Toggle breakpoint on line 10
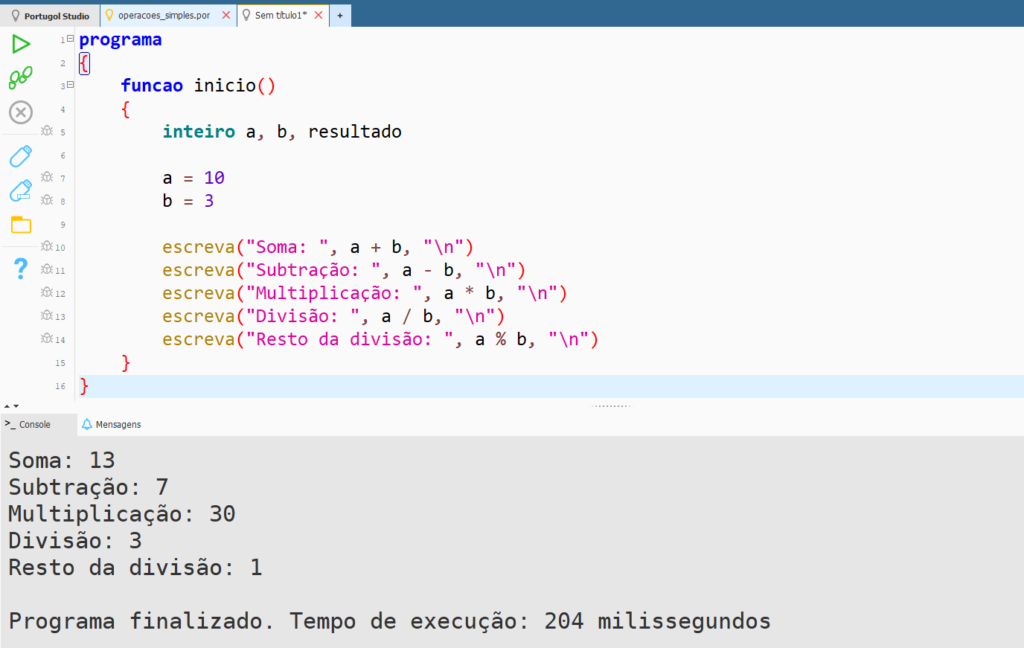The width and height of the screenshot is (1024, 648). tap(46, 246)
